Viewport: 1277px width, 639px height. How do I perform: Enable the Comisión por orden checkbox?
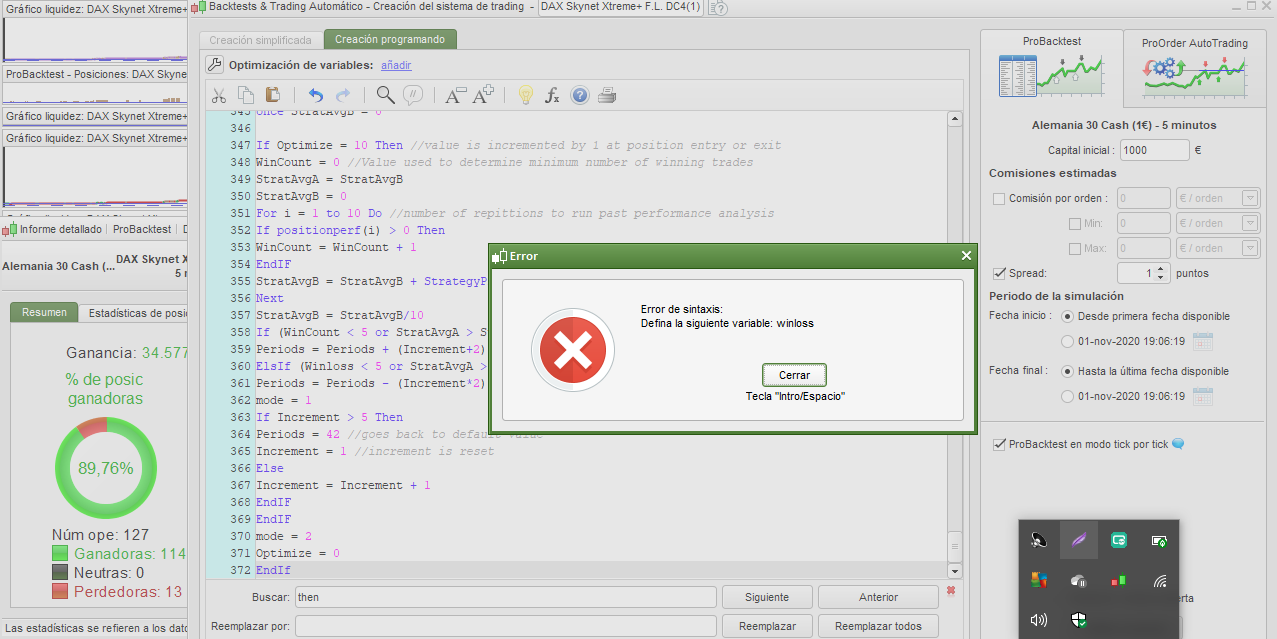(x=999, y=199)
